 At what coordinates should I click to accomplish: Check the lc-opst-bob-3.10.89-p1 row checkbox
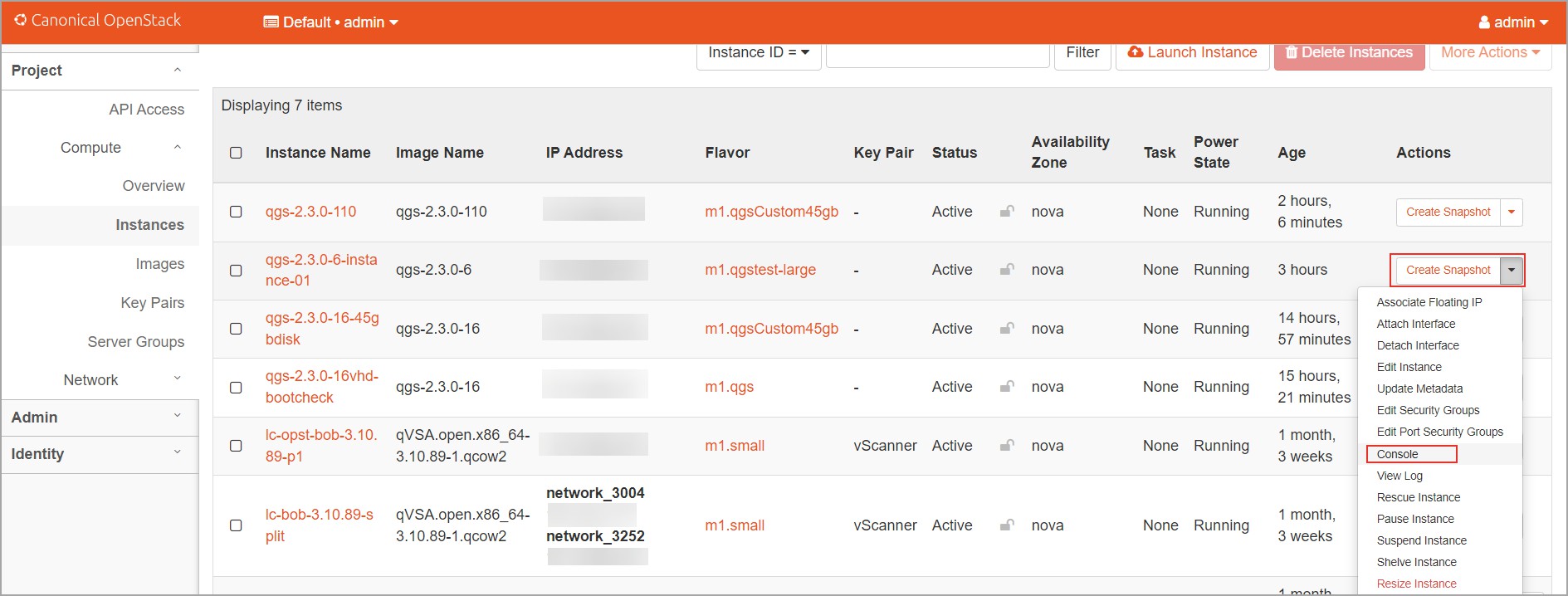coord(236,446)
